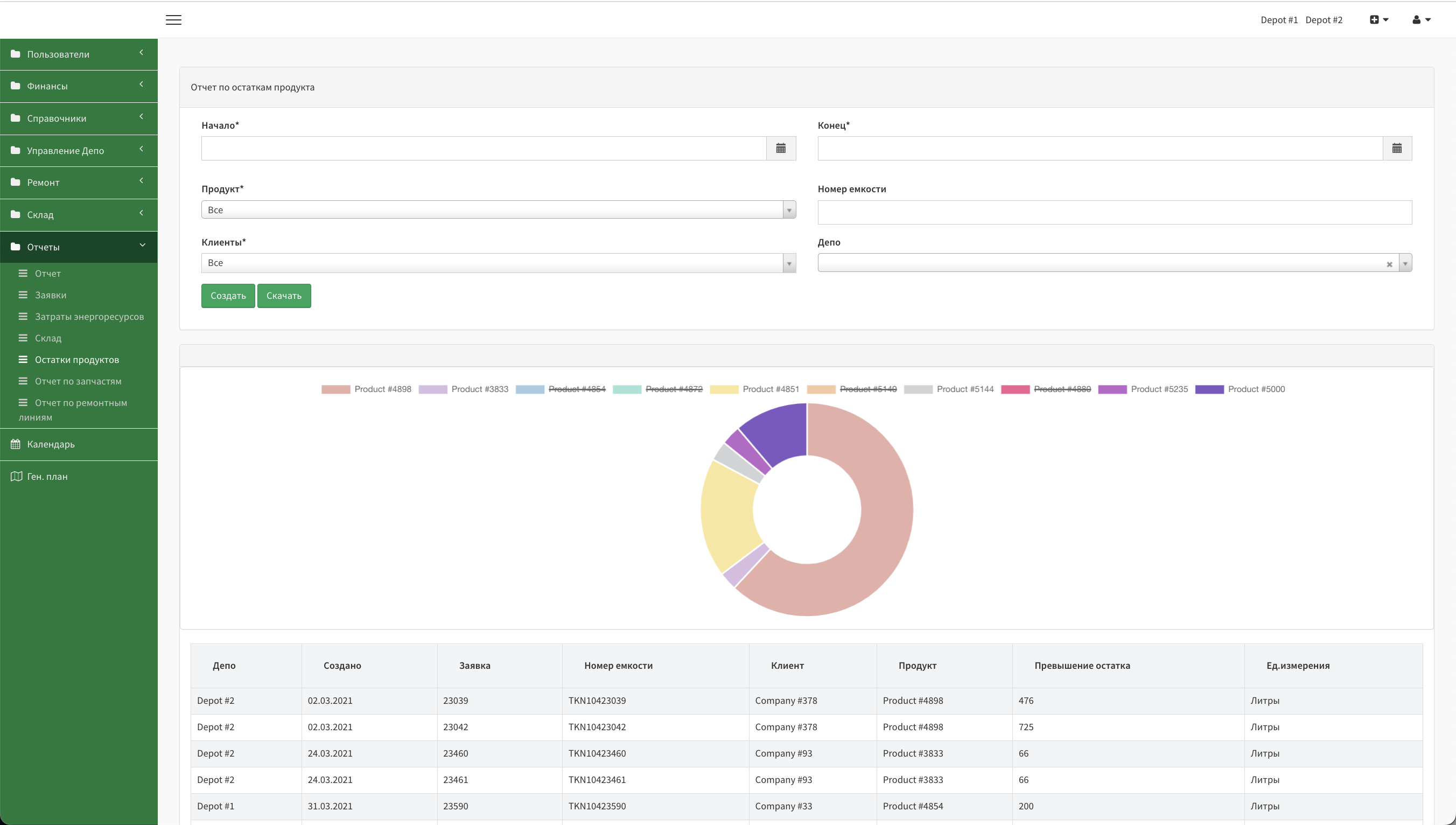Focus the Номер емкости input field
The image size is (1456, 825).
[x=1115, y=213]
